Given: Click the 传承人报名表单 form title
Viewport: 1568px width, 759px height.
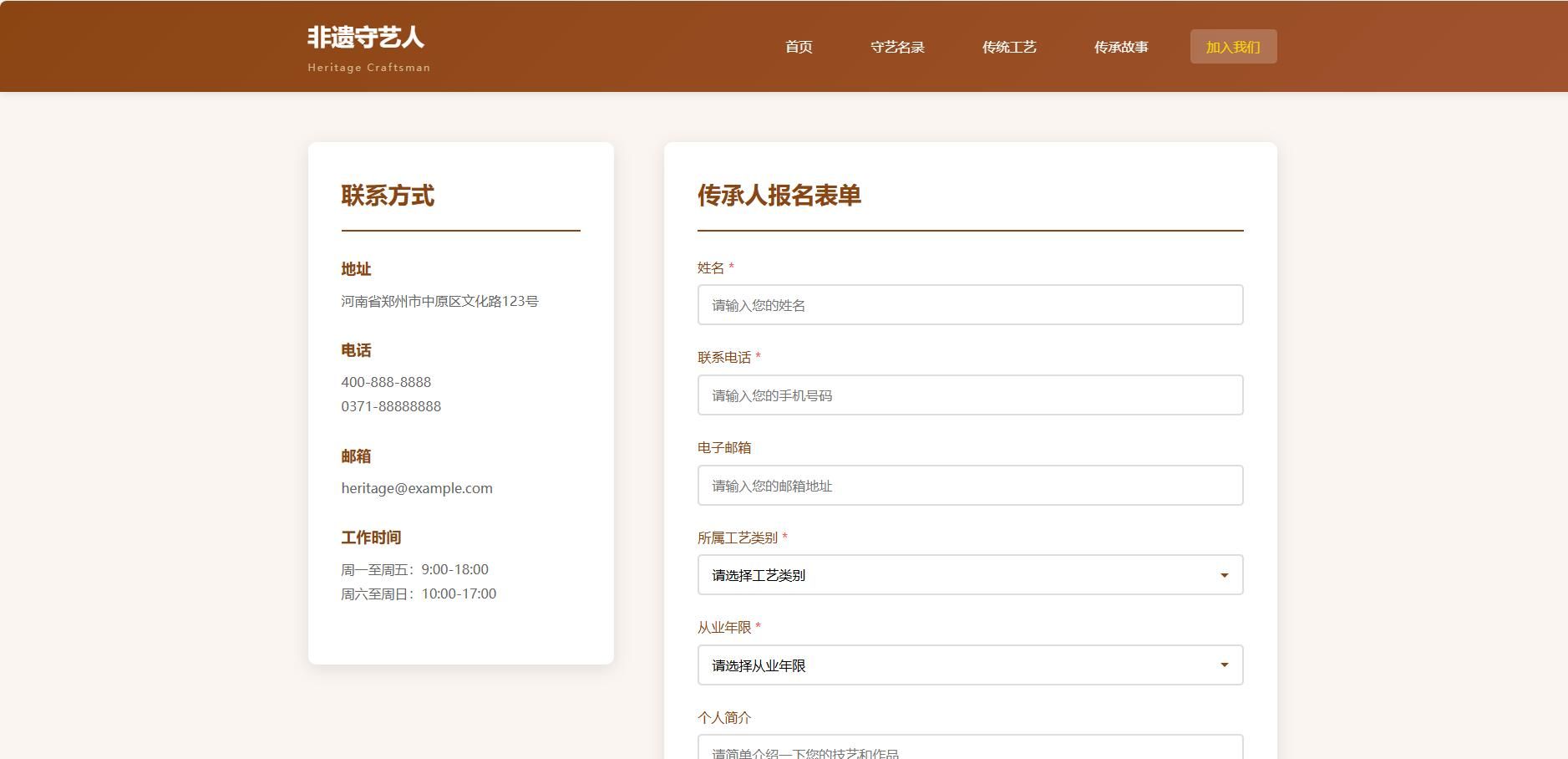Looking at the screenshot, I should [779, 196].
